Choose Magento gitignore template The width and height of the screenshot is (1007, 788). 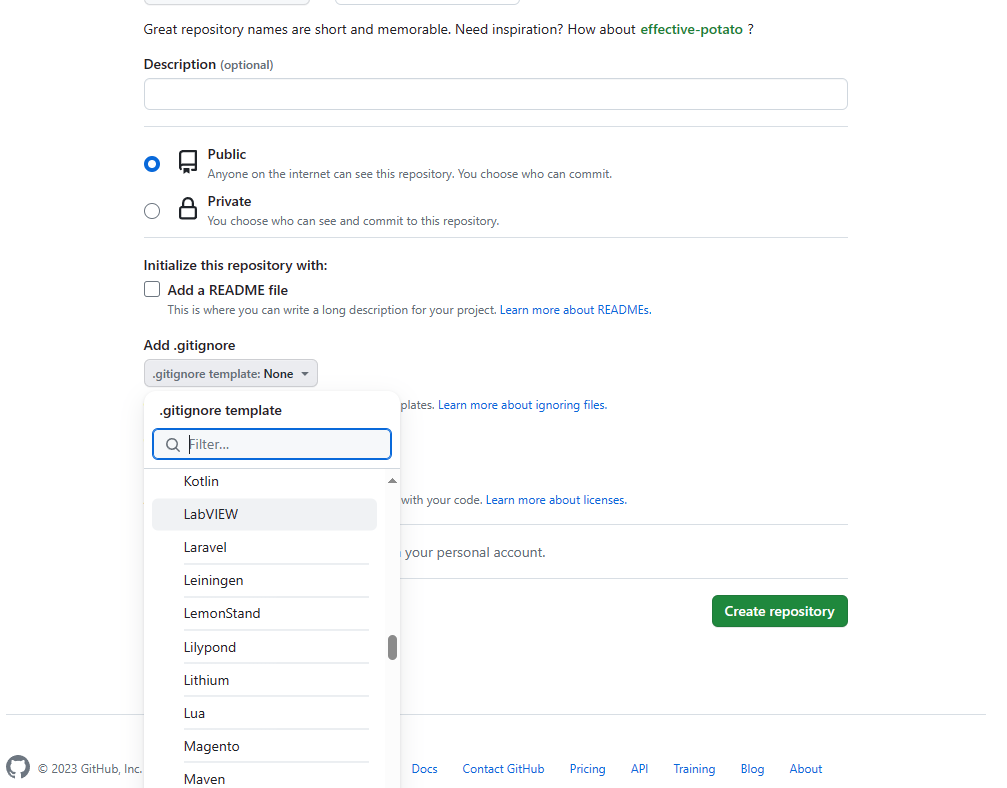[264, 746]
